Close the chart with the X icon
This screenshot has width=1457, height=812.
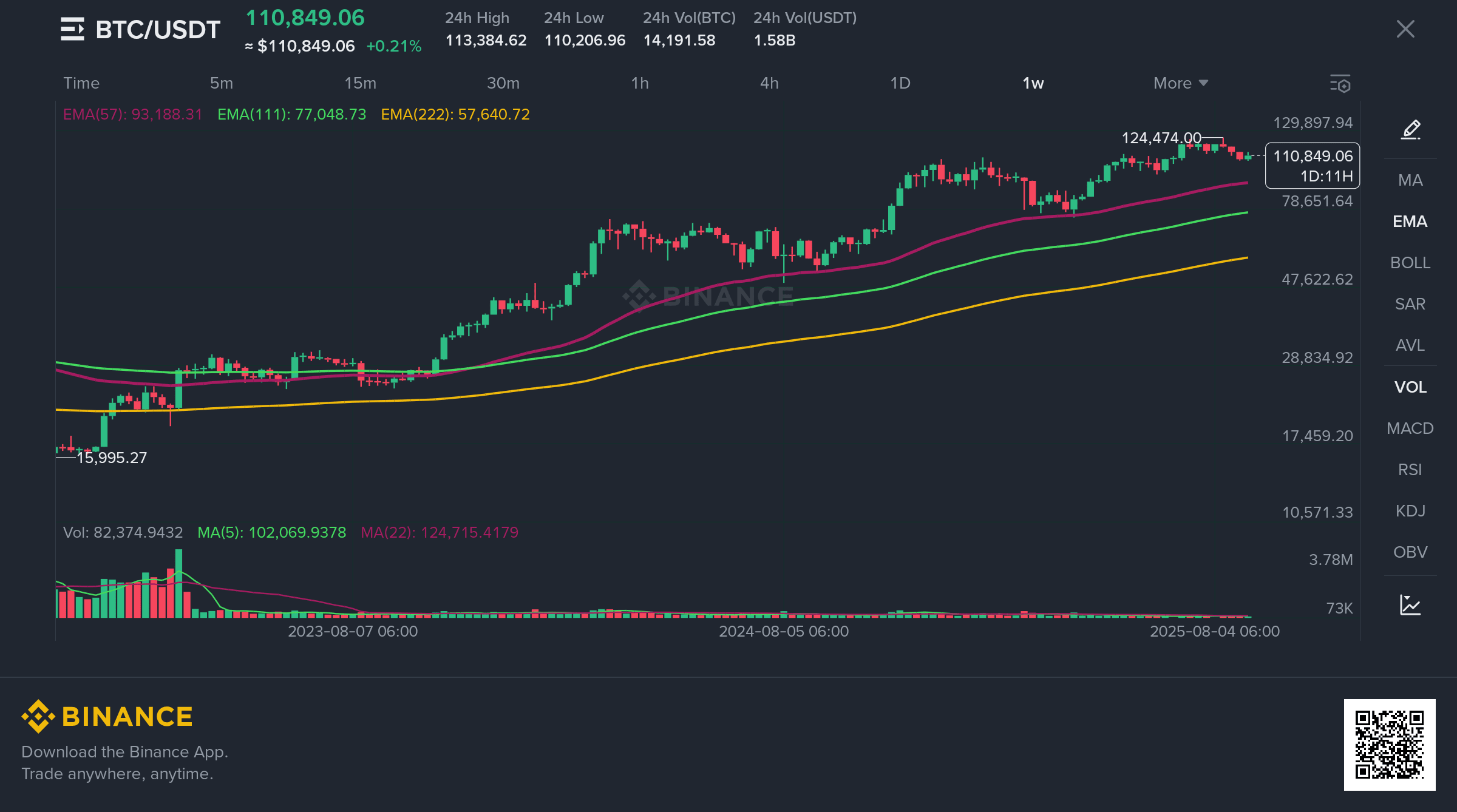click(1405, 29)
